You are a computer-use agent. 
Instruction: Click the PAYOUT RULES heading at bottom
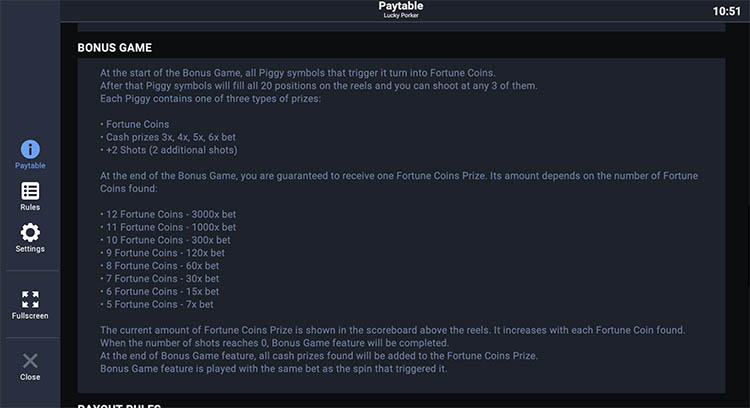click(118, 405)
